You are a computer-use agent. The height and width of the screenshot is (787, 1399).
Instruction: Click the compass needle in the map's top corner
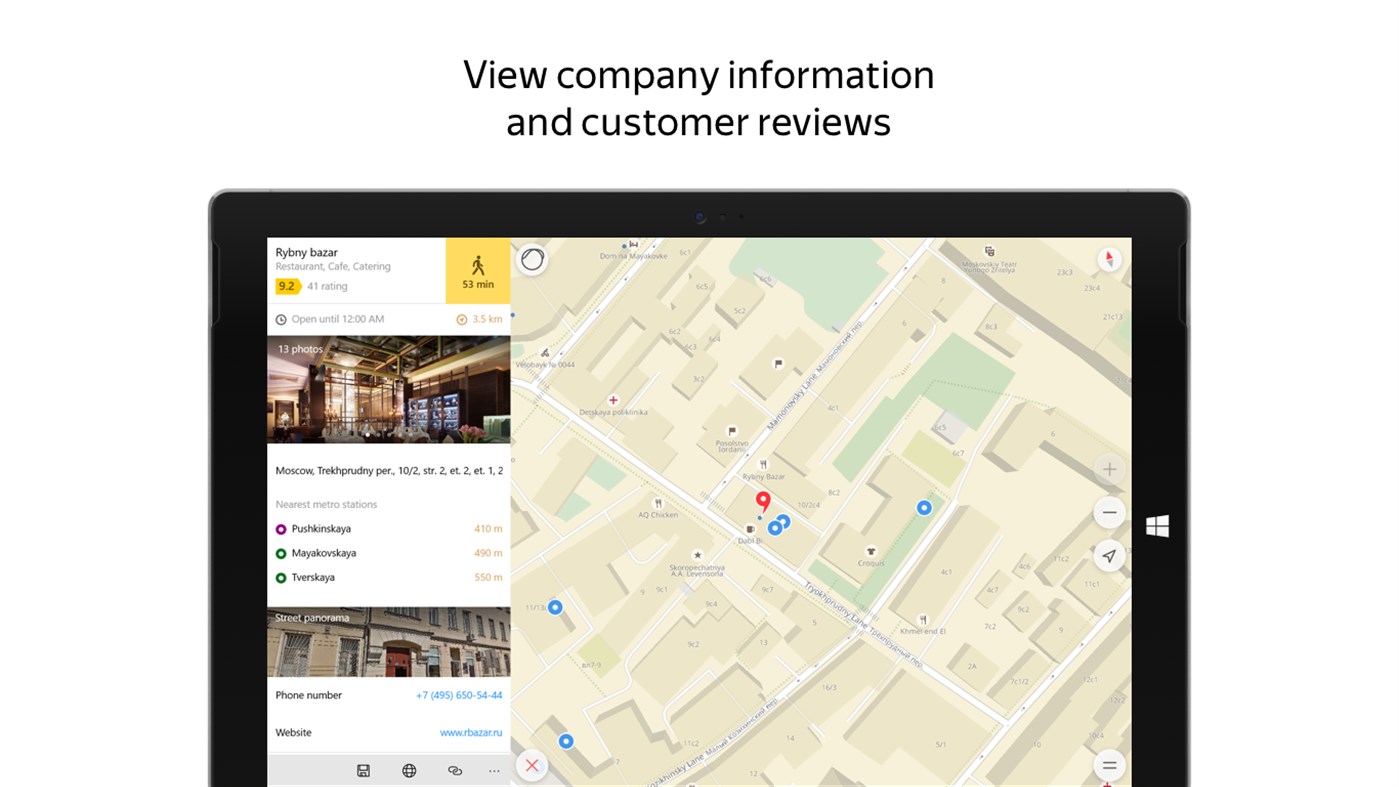coord(1108,257)
